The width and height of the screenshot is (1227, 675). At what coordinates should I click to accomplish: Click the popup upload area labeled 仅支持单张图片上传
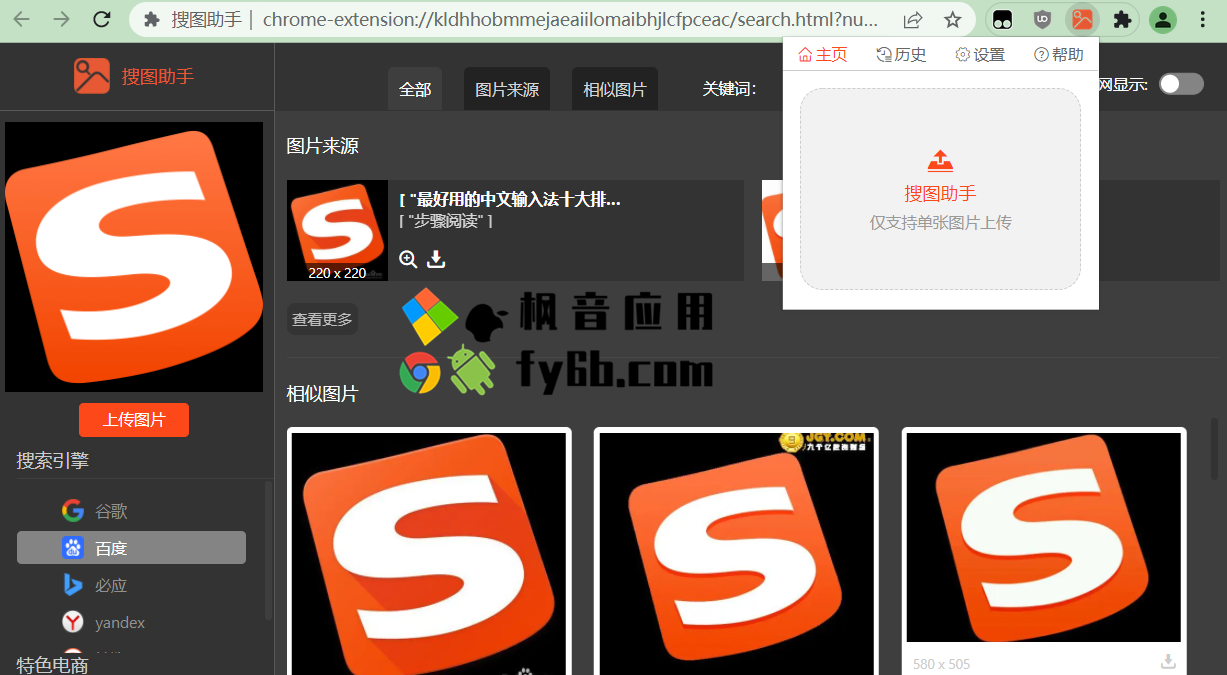click(x=940, y=189)
